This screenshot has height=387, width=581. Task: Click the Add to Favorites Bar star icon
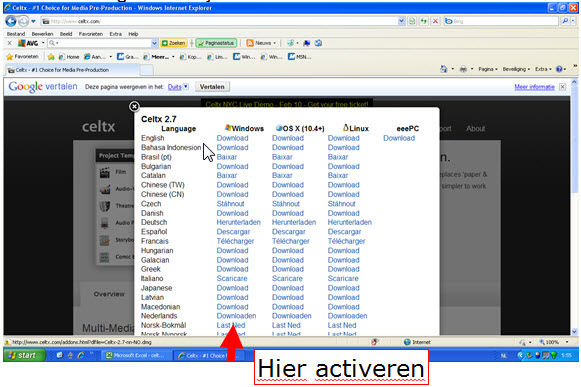click(x=51, y=57)
